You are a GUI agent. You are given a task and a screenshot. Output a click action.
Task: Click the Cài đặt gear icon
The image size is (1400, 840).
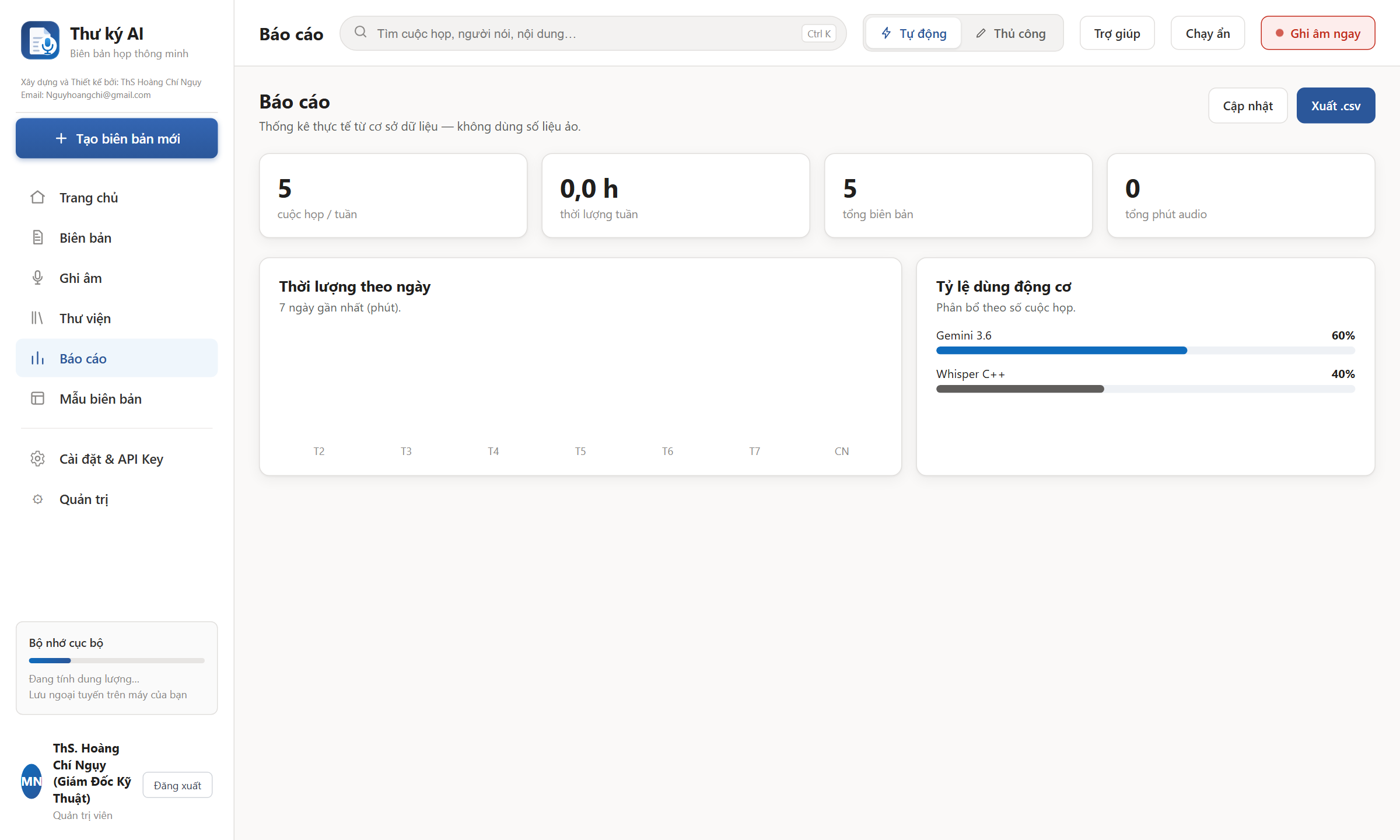tap(37, 459)
